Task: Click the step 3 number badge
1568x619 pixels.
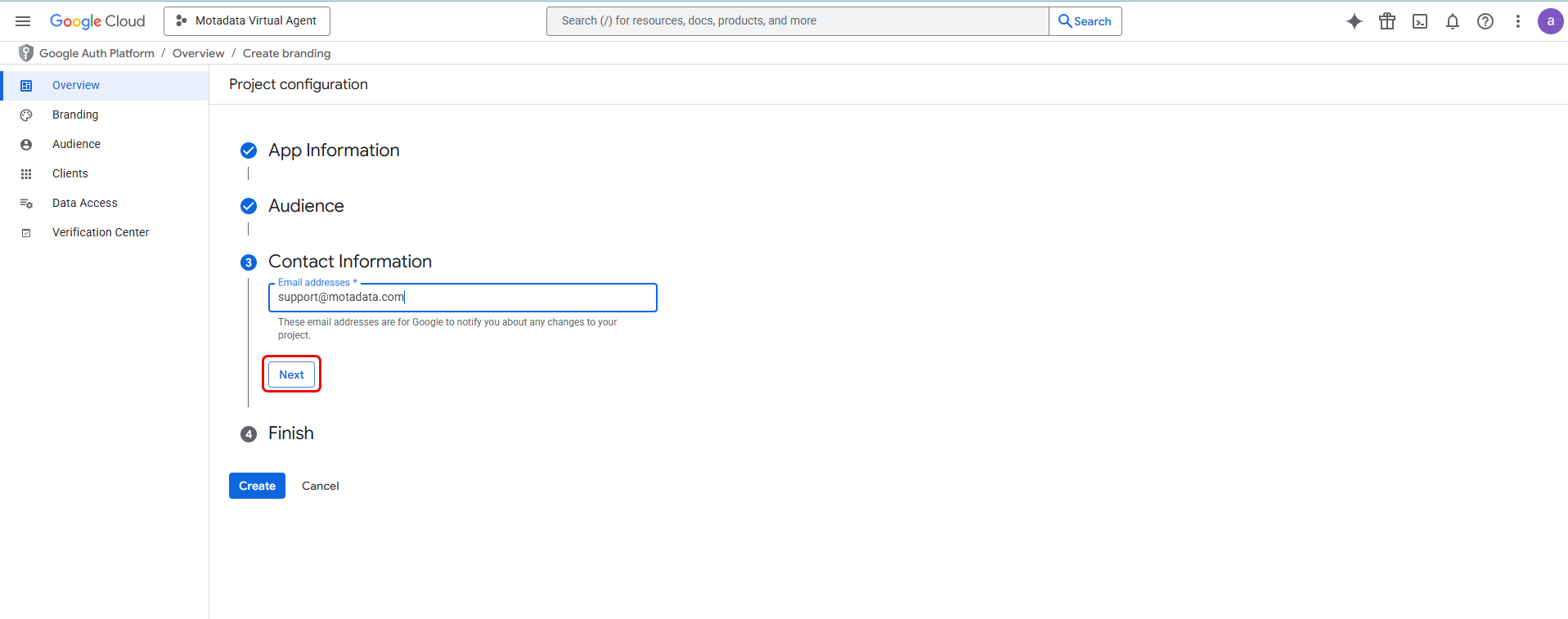Action: point(249,262)
